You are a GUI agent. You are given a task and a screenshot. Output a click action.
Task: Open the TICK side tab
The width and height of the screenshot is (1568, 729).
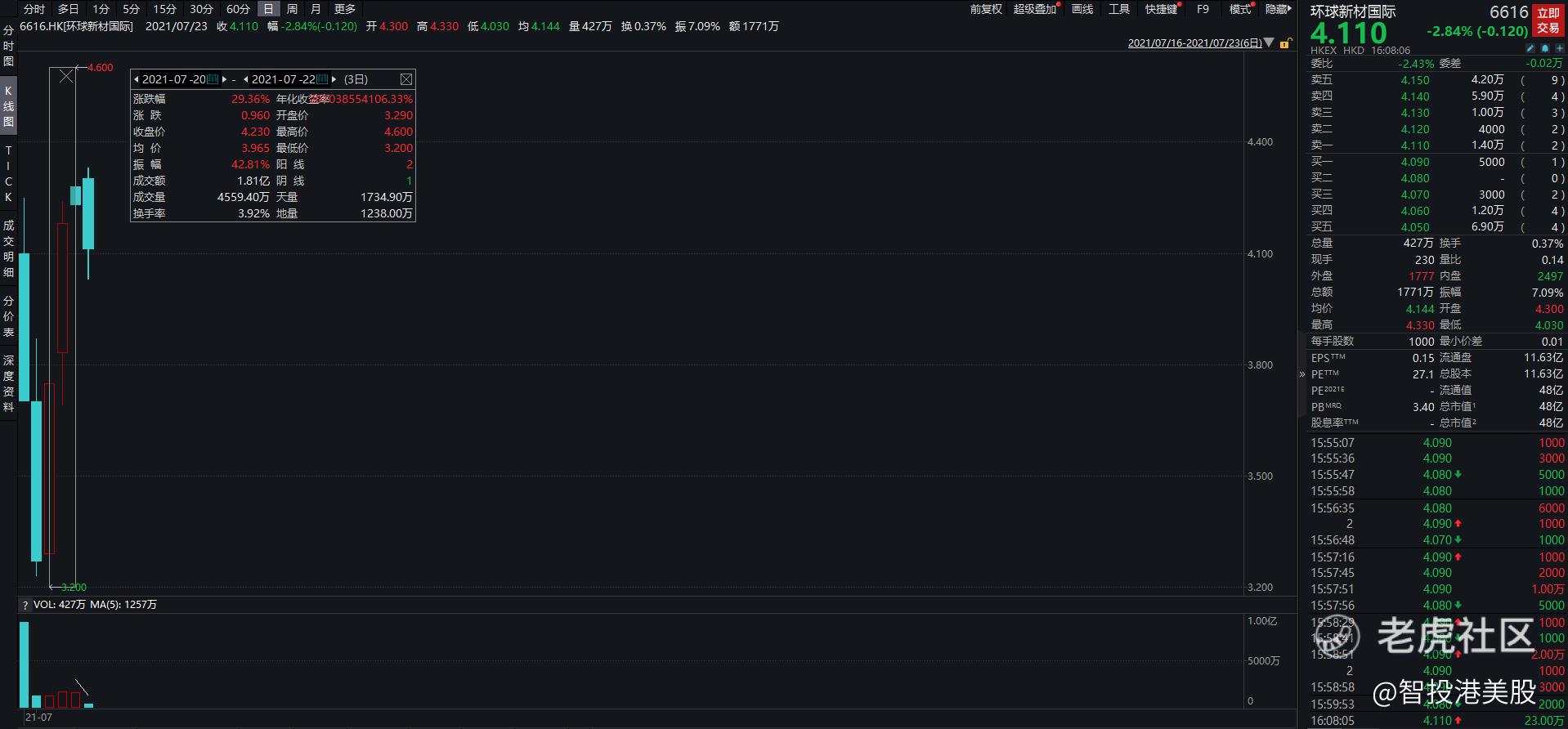pos(8,173)
